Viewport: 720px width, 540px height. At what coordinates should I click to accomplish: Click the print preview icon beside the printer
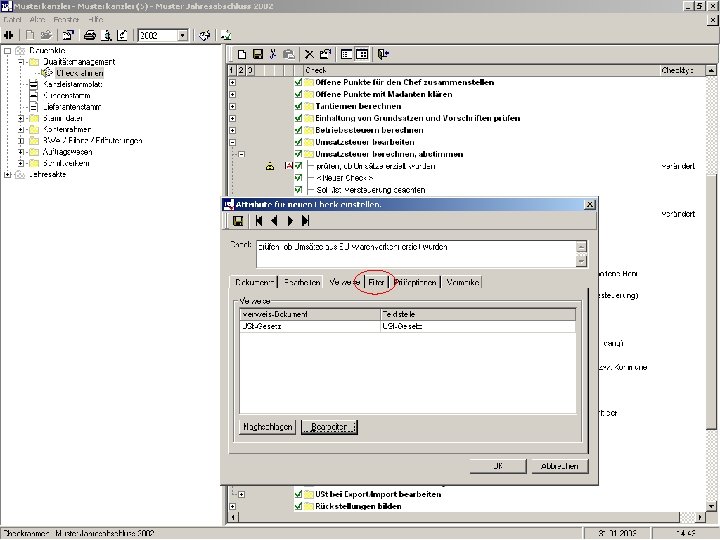(x=106, y=35)
